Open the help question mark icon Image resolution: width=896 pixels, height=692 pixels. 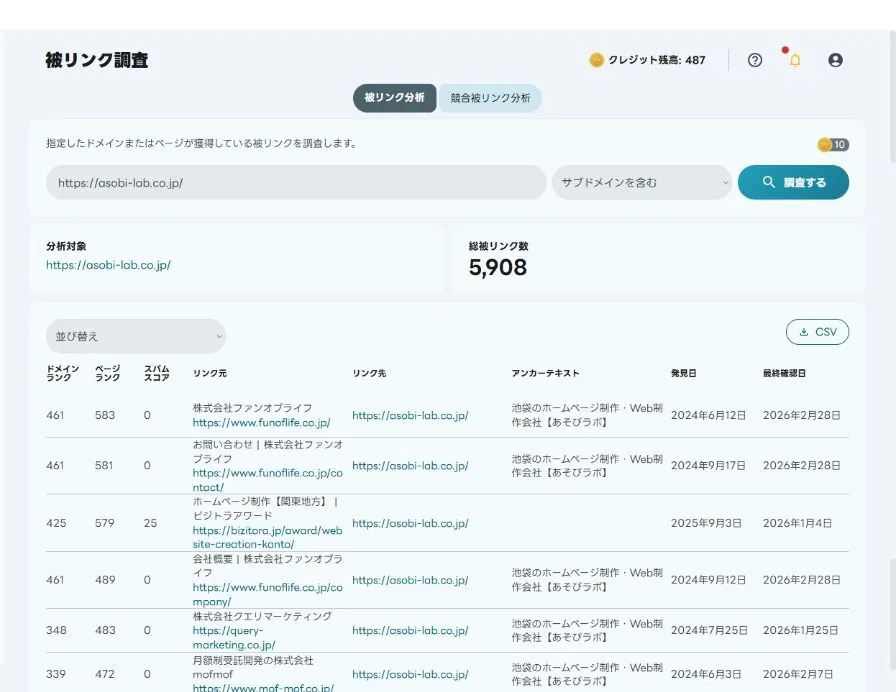pyautogui.click(x=754, y=60)
